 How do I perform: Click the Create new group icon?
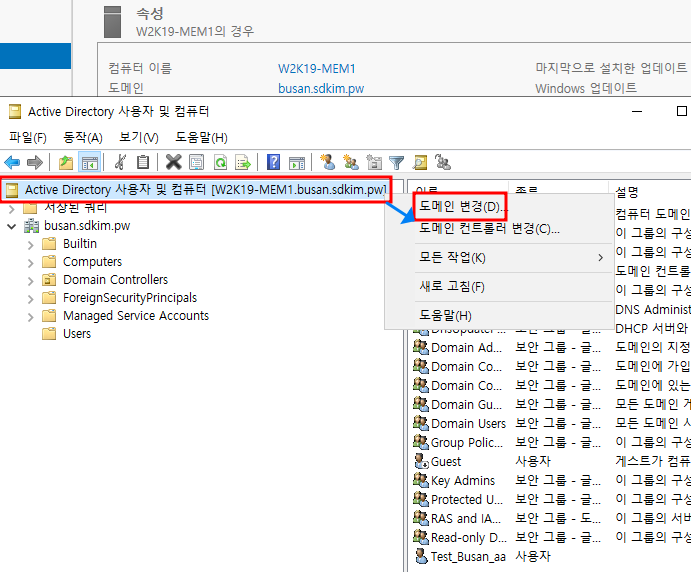(351, 163)
